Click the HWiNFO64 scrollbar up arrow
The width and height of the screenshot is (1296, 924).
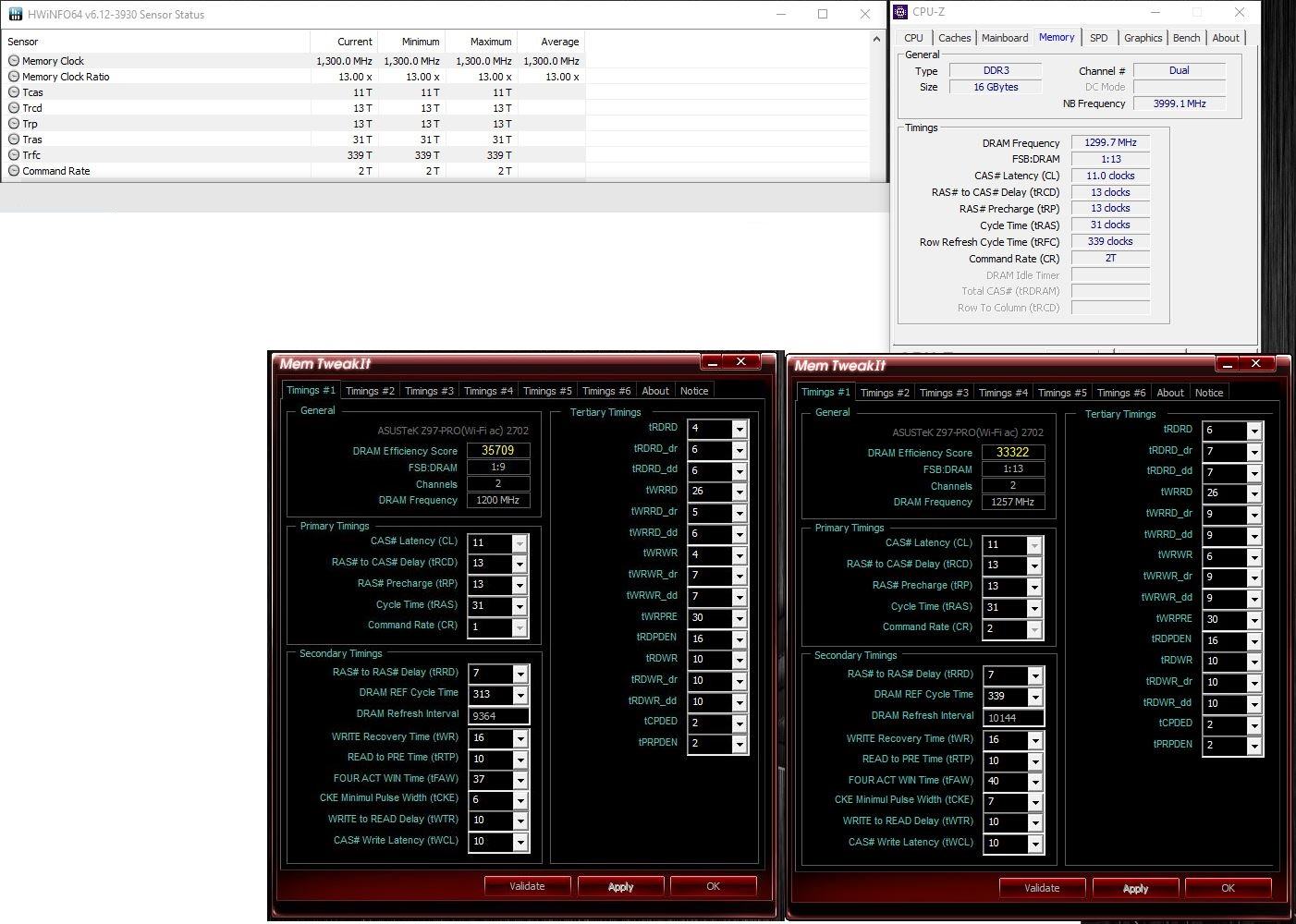point(876,39)
